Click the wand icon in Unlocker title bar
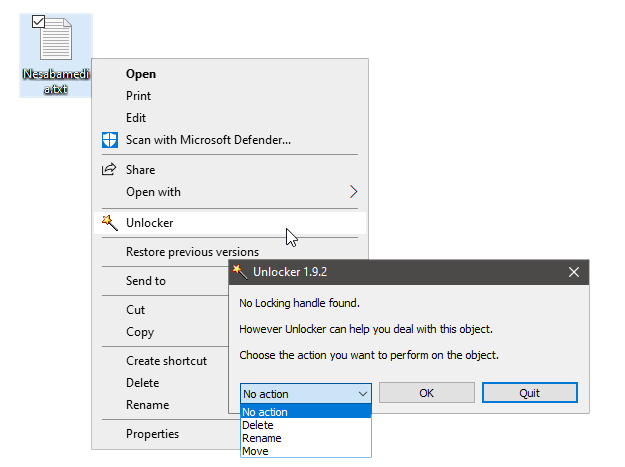 tap(240, 272)
